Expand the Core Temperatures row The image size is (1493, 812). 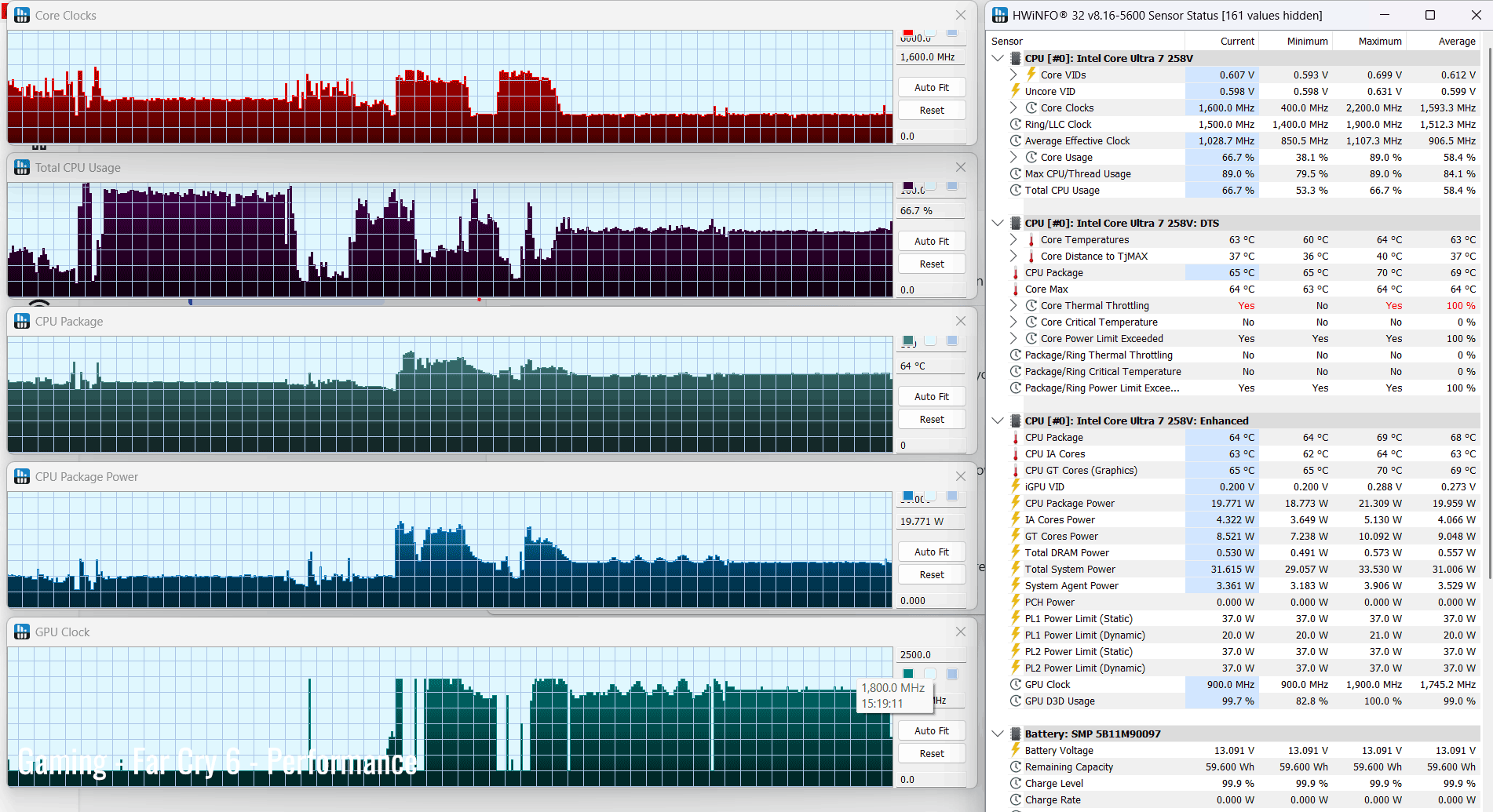point(1013,239)
